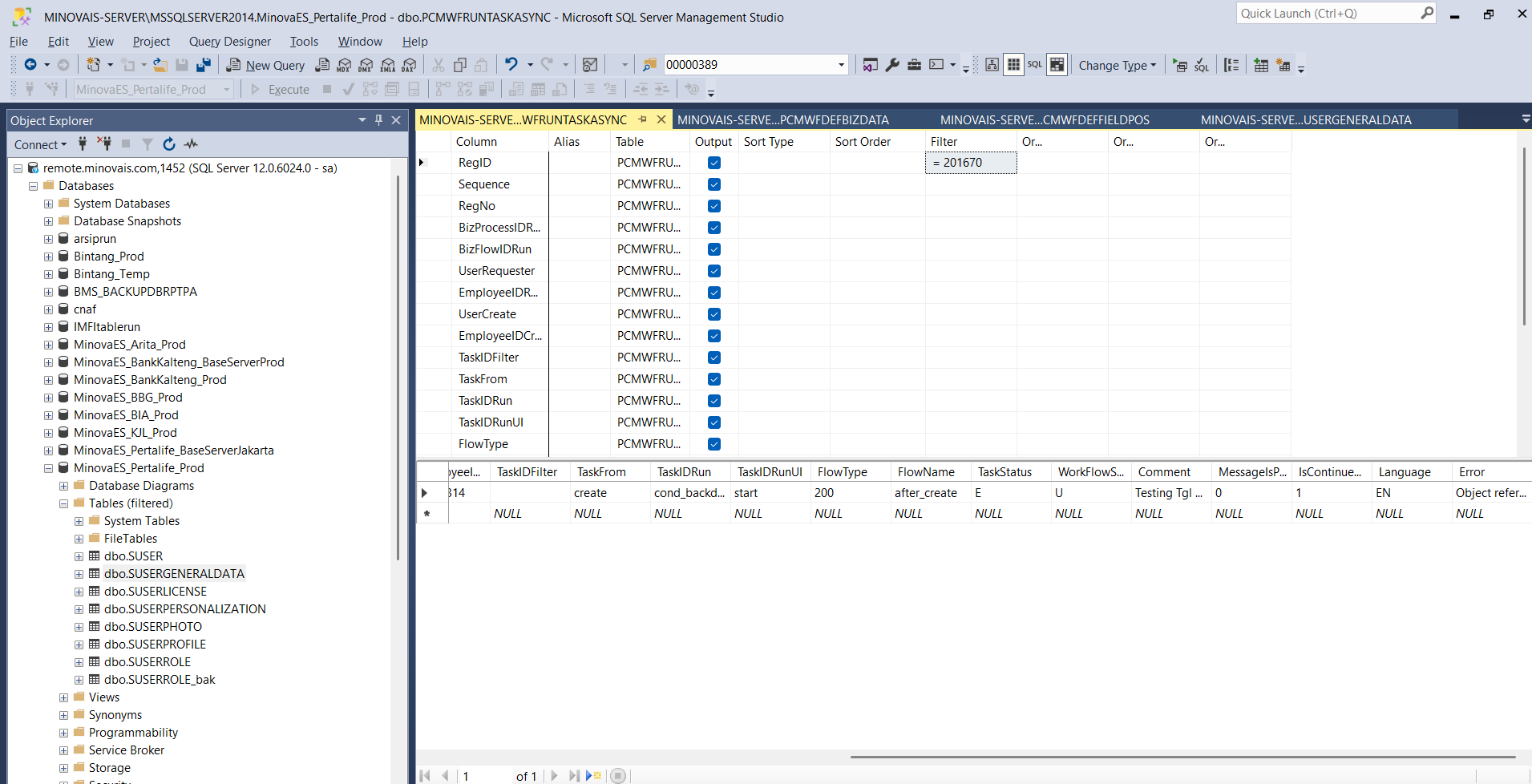Click the XMLA query icon
The width and height of the screenshot is (1532, 784).
point(388,65)
